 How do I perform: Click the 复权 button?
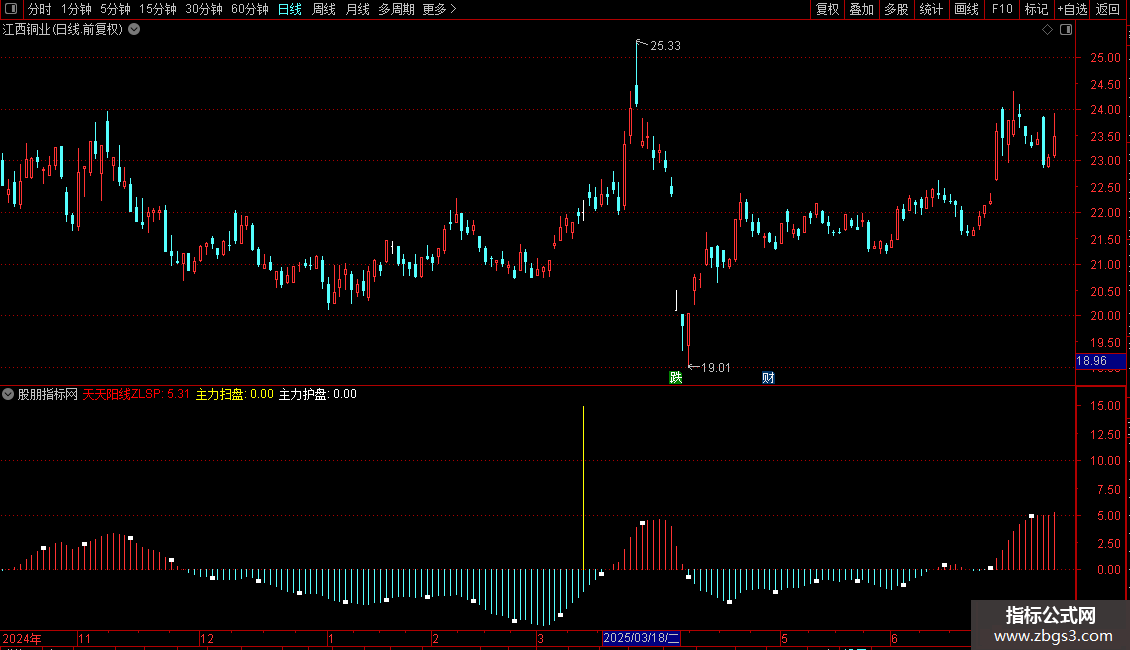(x=827, y=9)
